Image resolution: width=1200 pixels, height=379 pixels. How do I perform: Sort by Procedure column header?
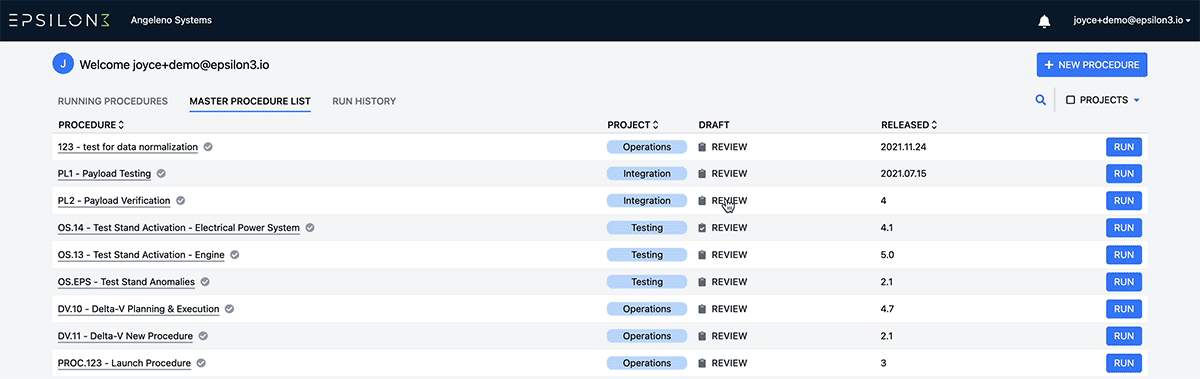(x=91, y=125)
